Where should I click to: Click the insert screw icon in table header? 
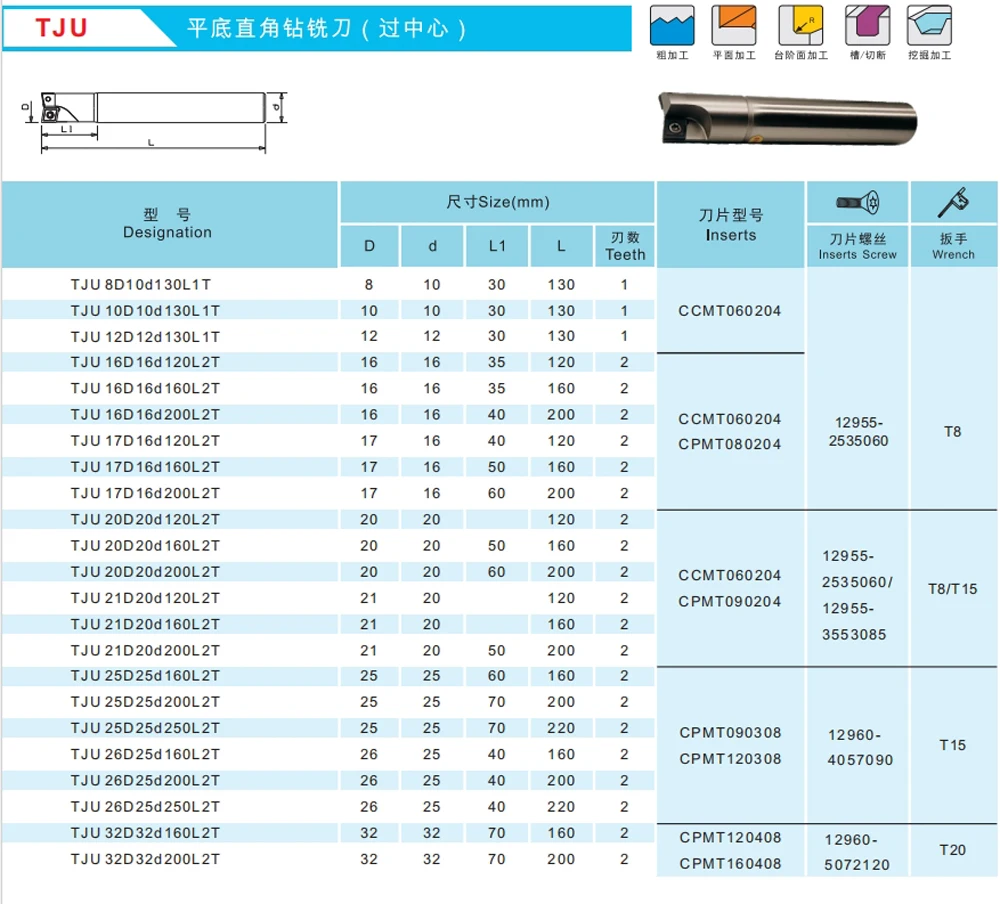[858, 203]
